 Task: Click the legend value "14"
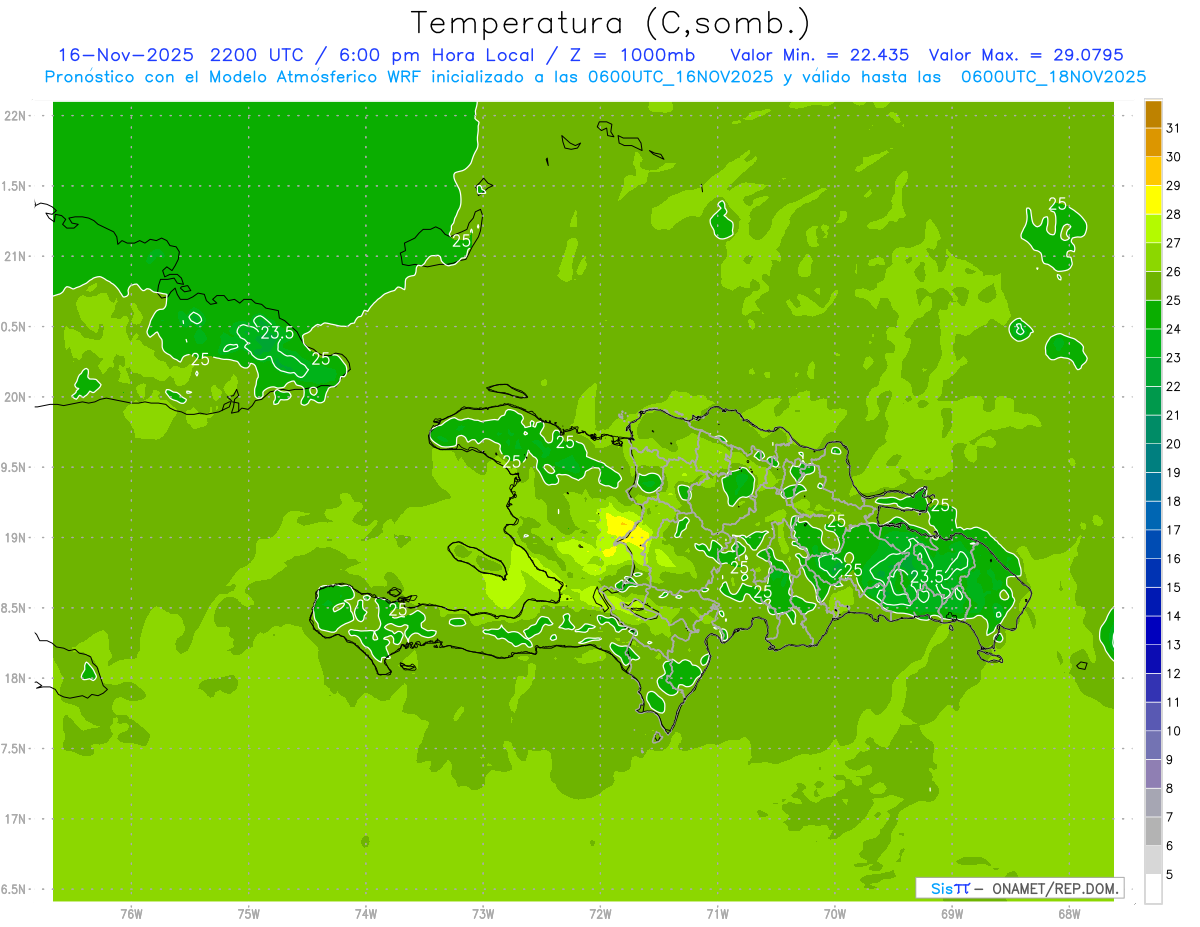[1174, 616]
